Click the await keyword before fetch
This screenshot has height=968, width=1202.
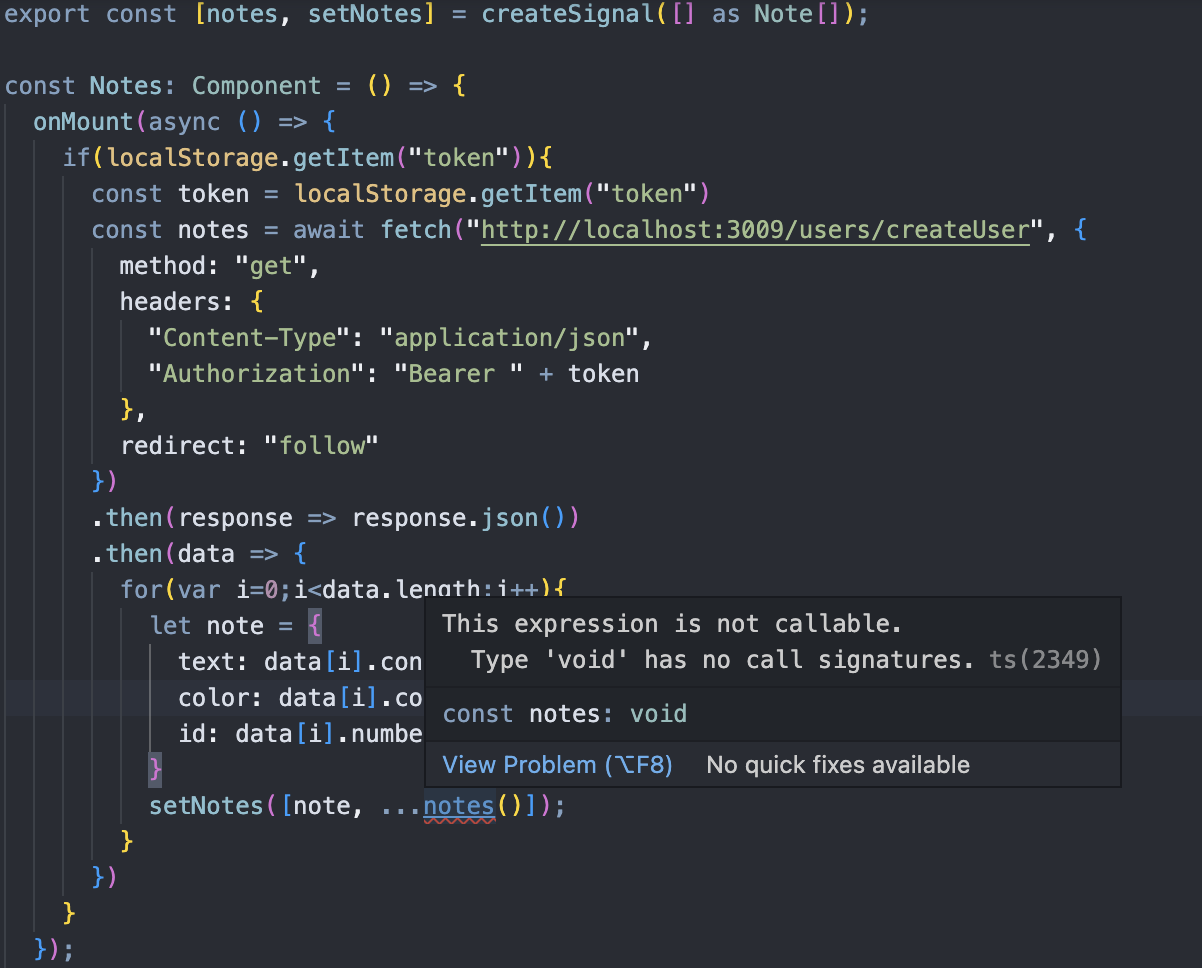(x=330, y=229)
